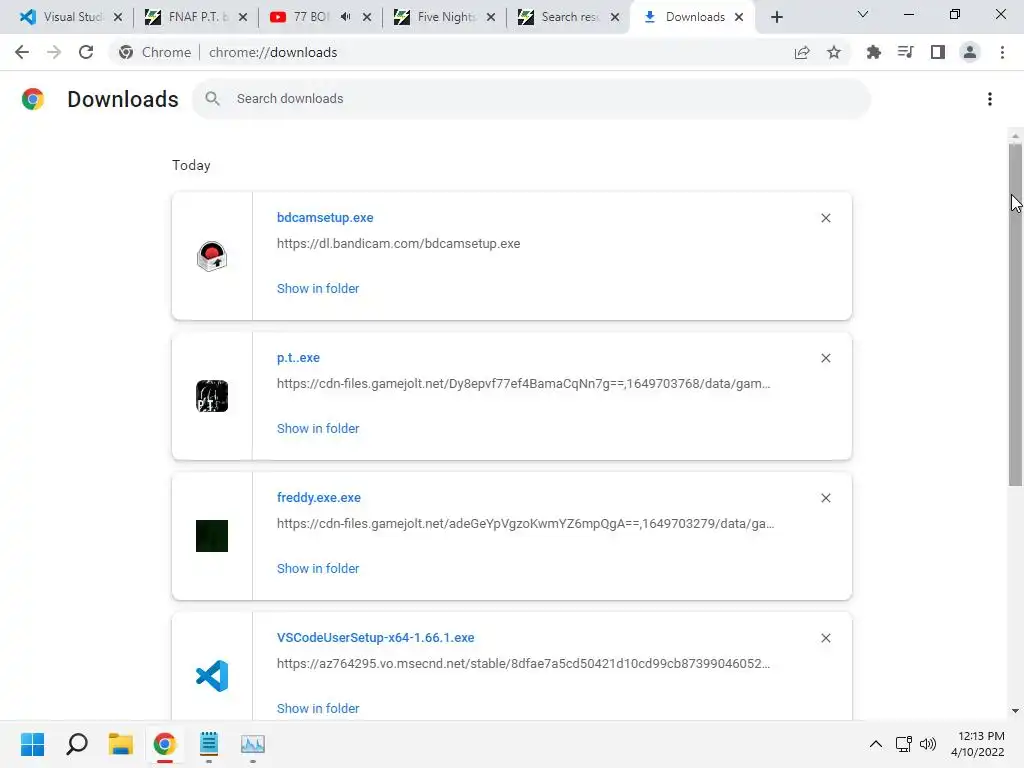Show VSCodeUserSetup in folder
This screenshot has width=1024, height=768.
(318, 708)
